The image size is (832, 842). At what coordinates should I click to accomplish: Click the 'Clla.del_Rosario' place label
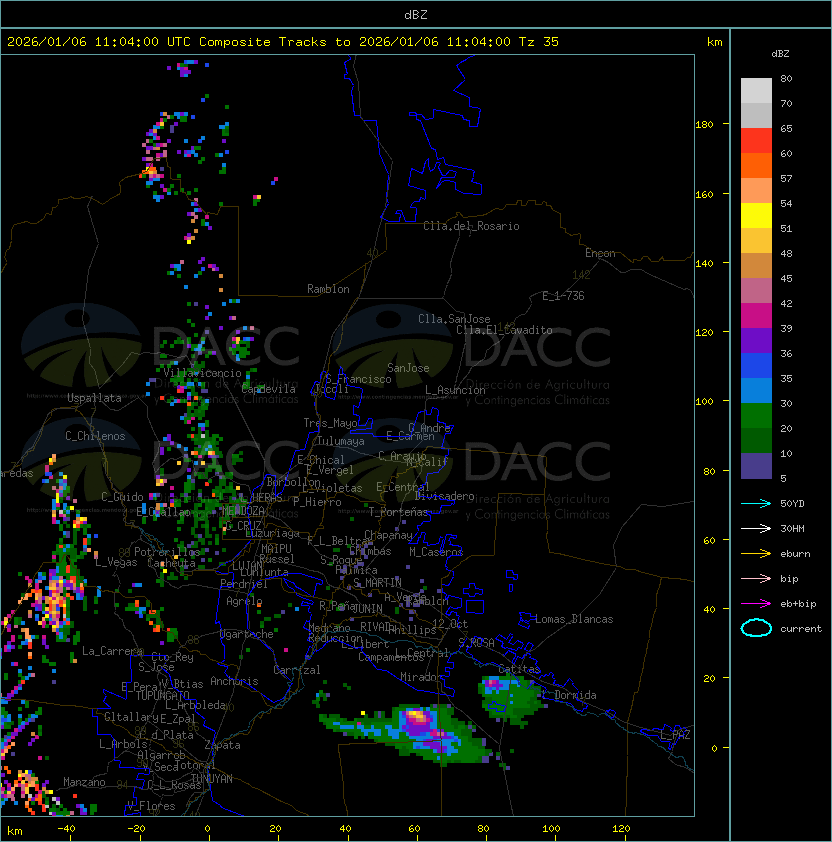point(471,226)
